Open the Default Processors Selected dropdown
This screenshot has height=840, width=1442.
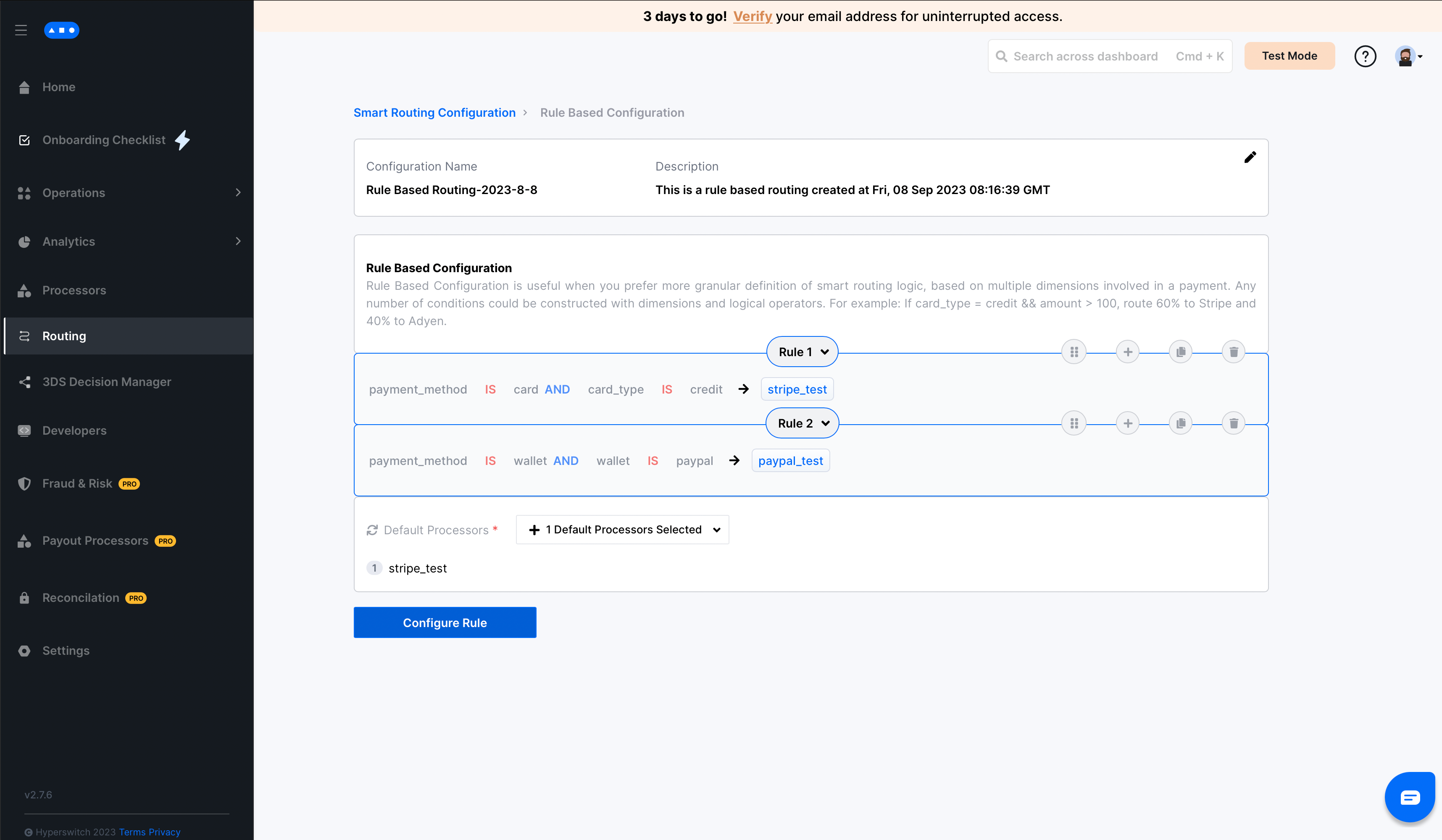tap(622, 530)
